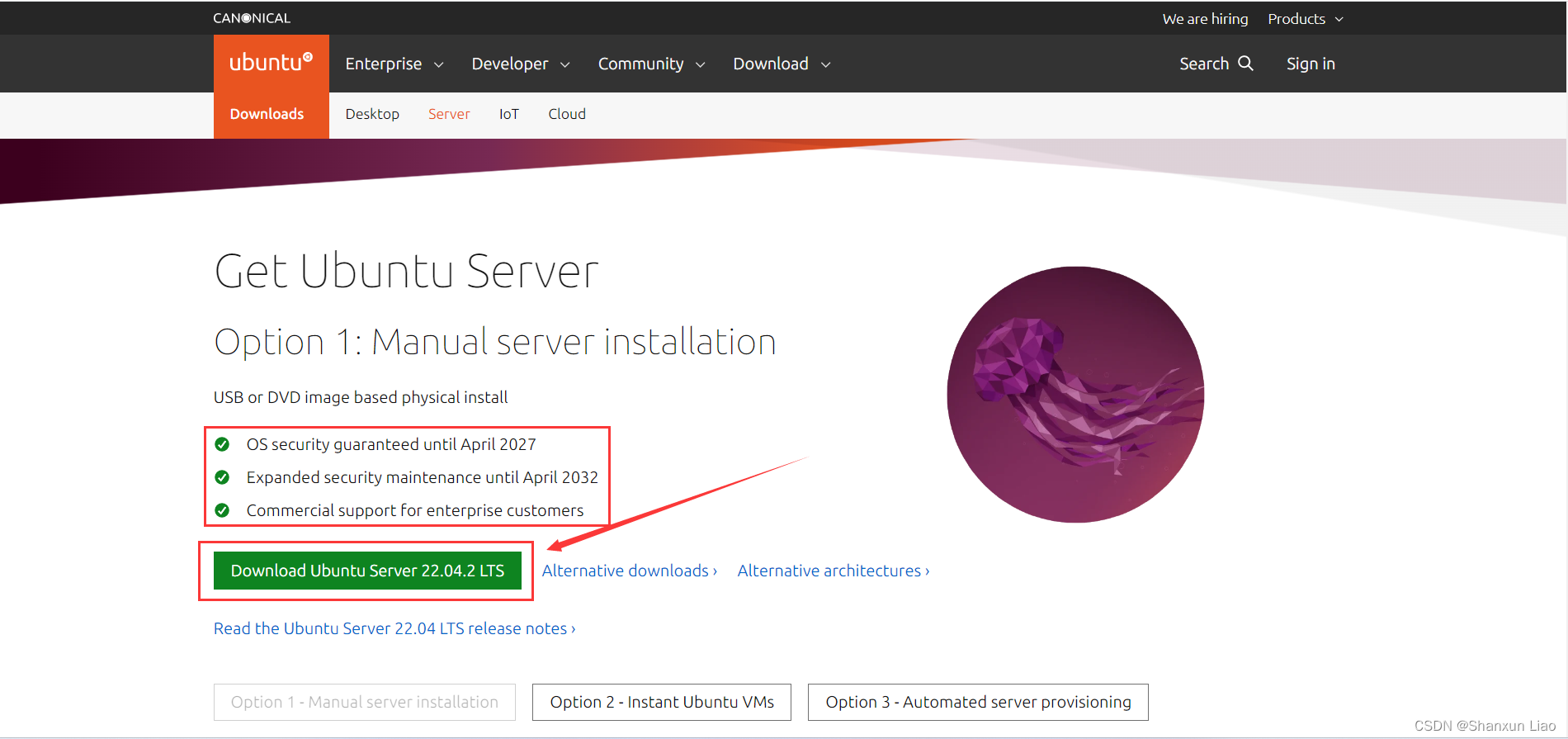Open Alternative architectures link
1568x739 pixels.
(x=834, y=571)
